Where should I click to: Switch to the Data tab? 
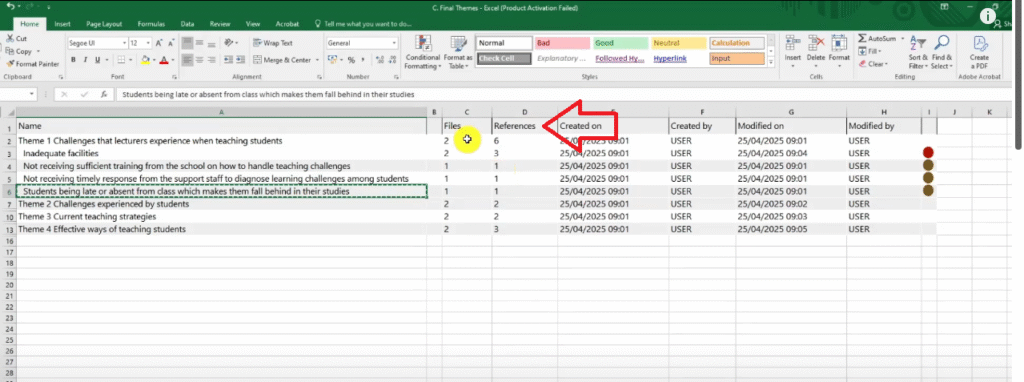pyautogui.click(x=187, y=24)
